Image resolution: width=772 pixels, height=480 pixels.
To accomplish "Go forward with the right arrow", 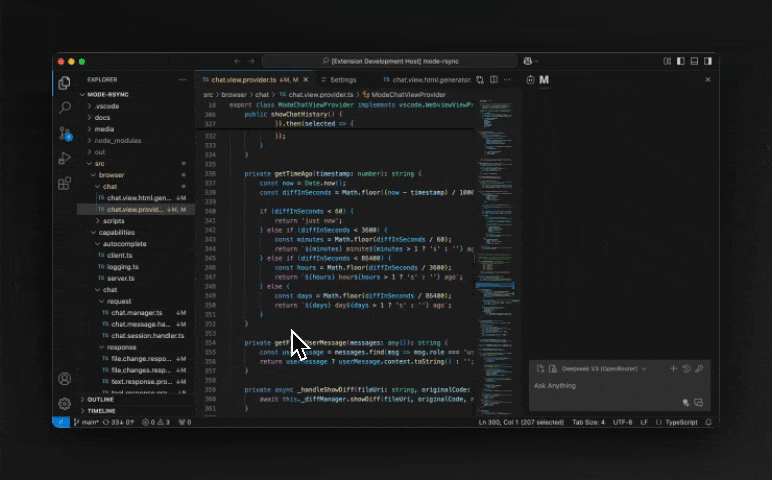I will pos(251,61).
